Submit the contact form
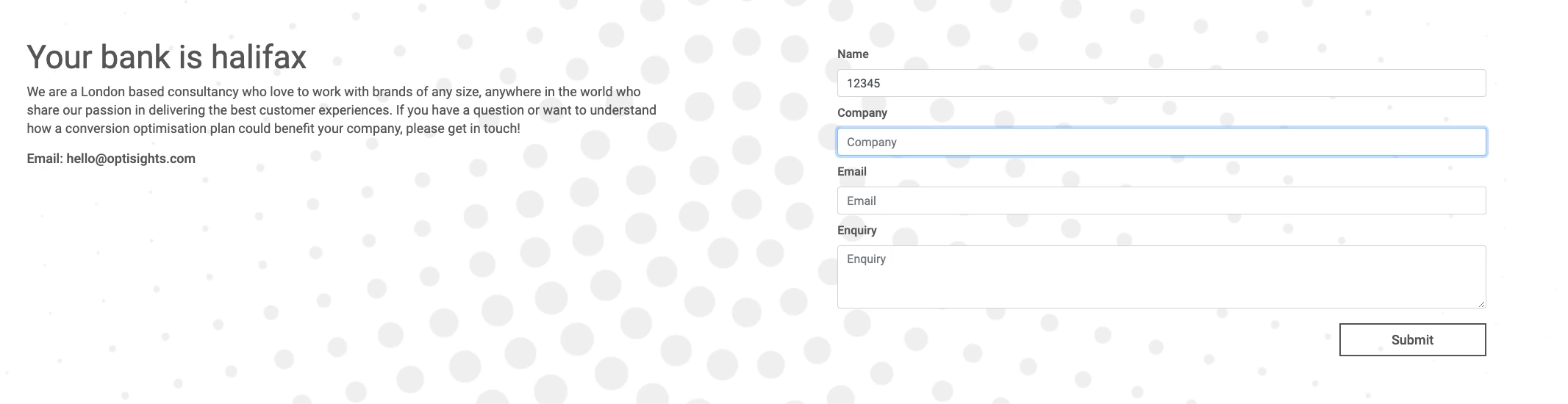Image resolution: width=1568 pixels, height=404 pixels. click(x=1412, y=340)
